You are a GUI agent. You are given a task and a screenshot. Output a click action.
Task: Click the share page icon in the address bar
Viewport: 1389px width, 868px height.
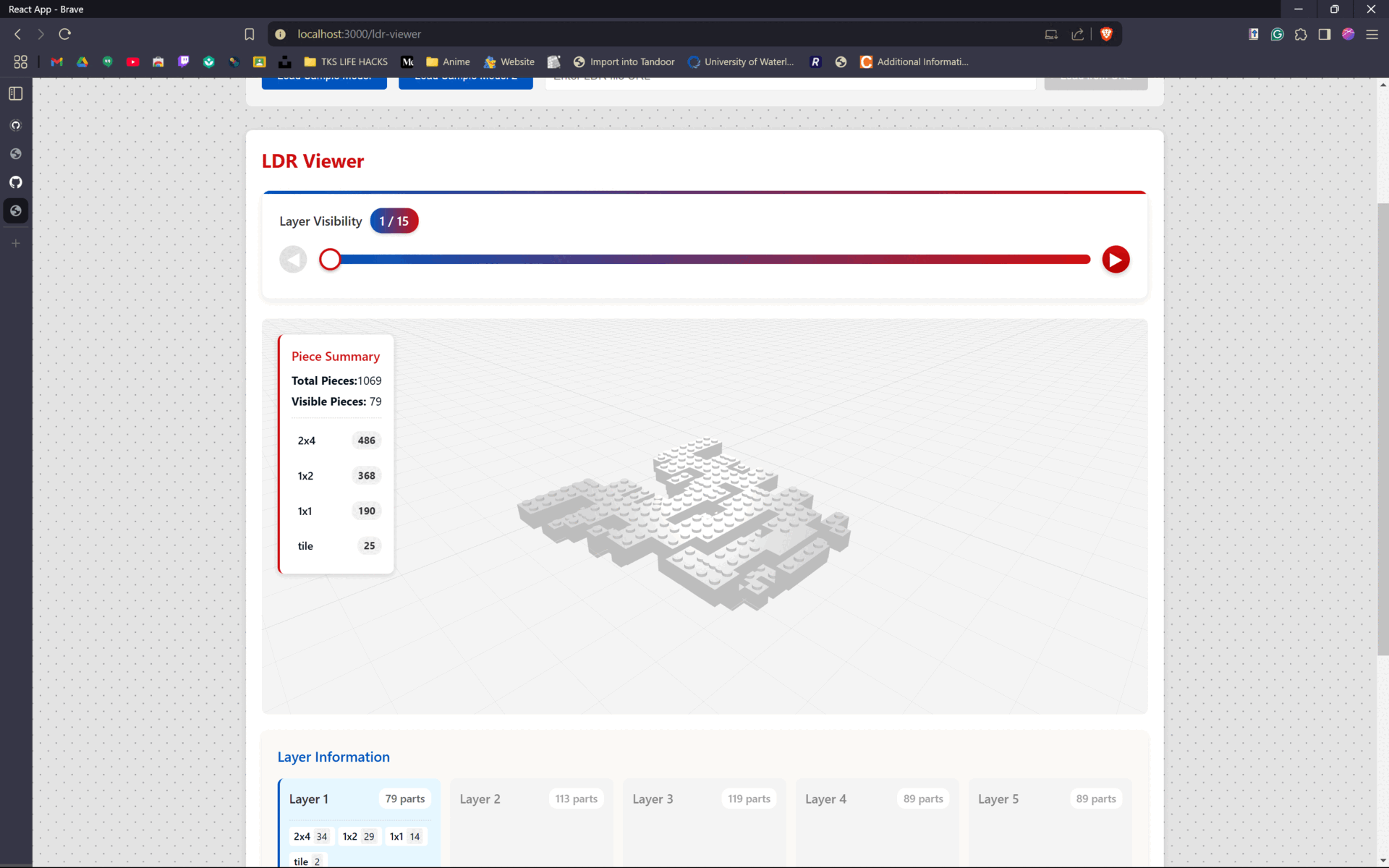(x=1077, y=34)
